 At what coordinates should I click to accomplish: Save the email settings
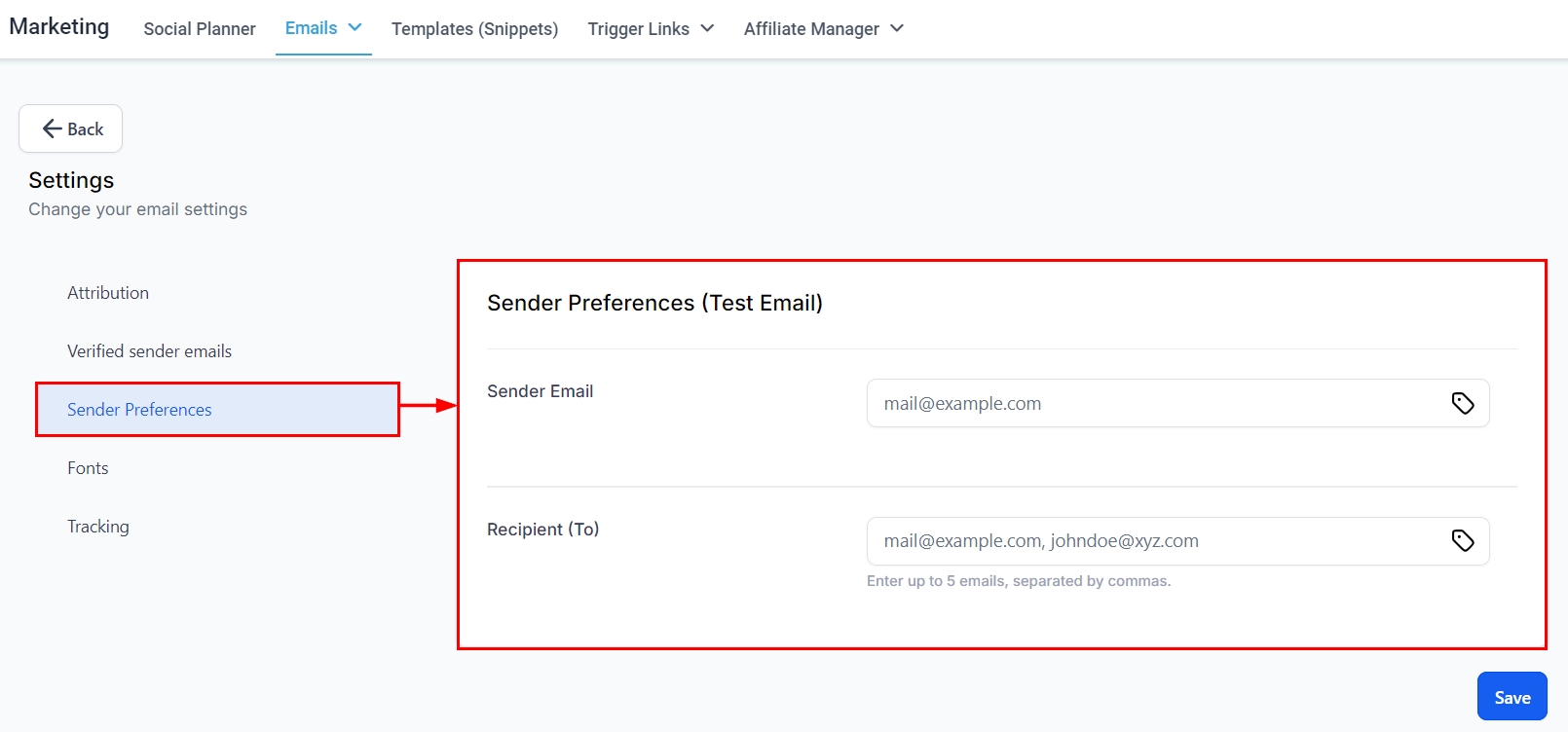tap(1512, 697)
